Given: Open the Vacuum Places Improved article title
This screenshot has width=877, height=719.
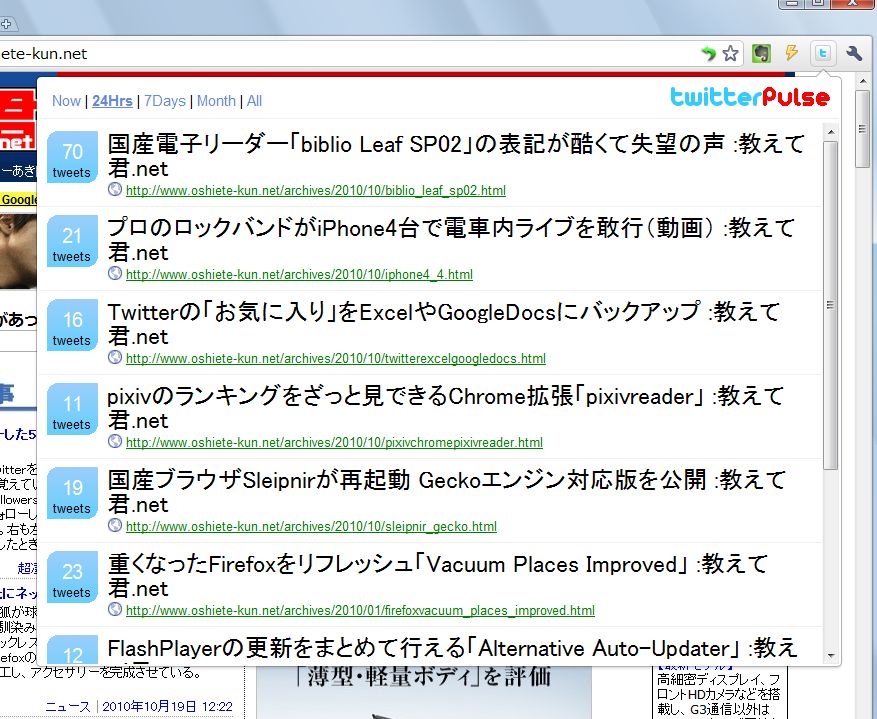Looking at the screenshot, I should click(x=437, y=576).
